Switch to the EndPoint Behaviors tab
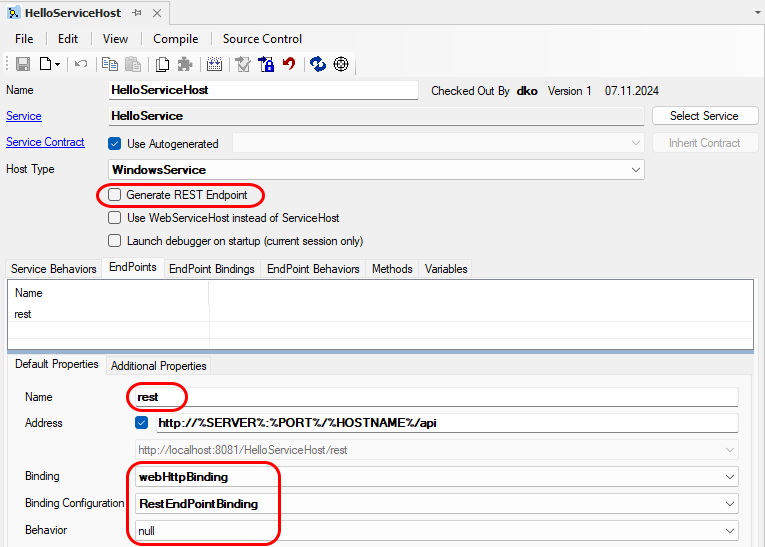Viewport: 765px width, 547px height. pos(313,269)
